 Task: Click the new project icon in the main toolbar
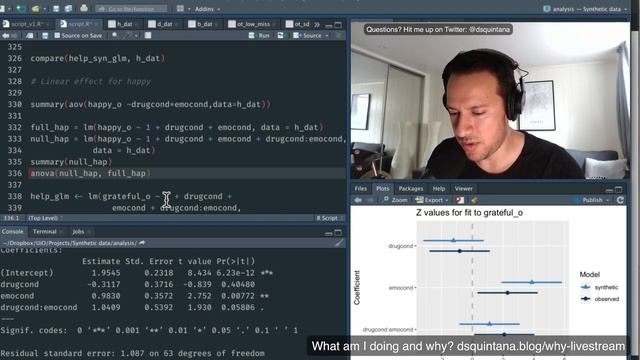[20, 8]
